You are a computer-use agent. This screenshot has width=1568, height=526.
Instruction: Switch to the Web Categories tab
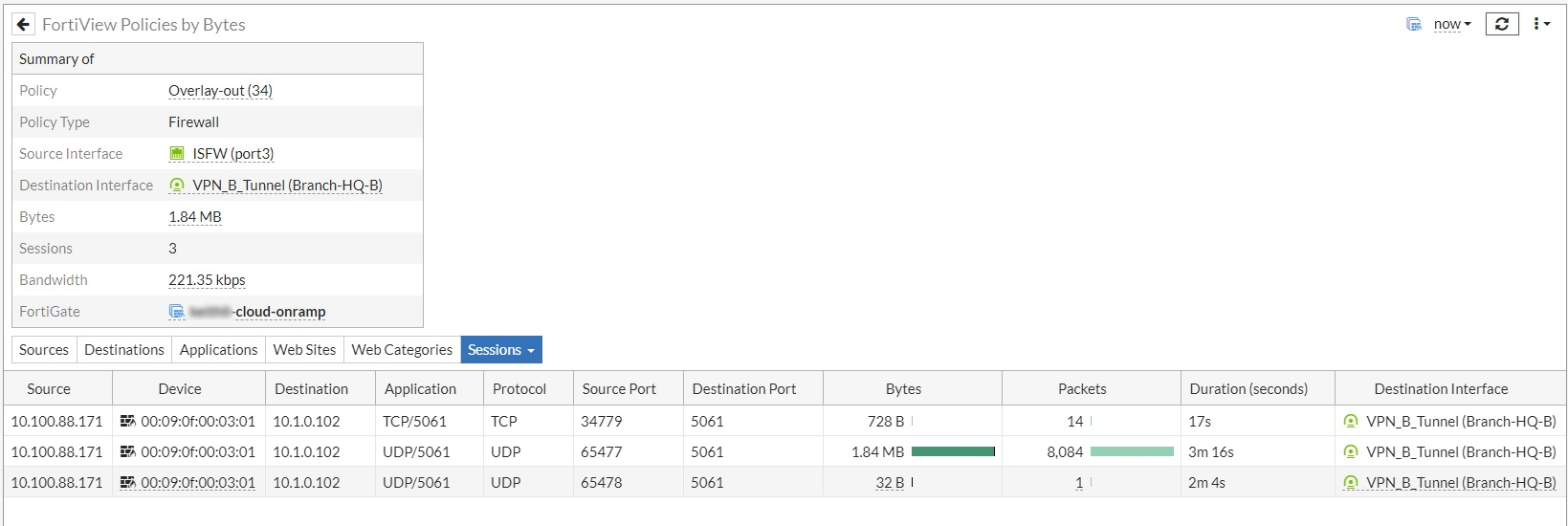[x=402, y=350]
